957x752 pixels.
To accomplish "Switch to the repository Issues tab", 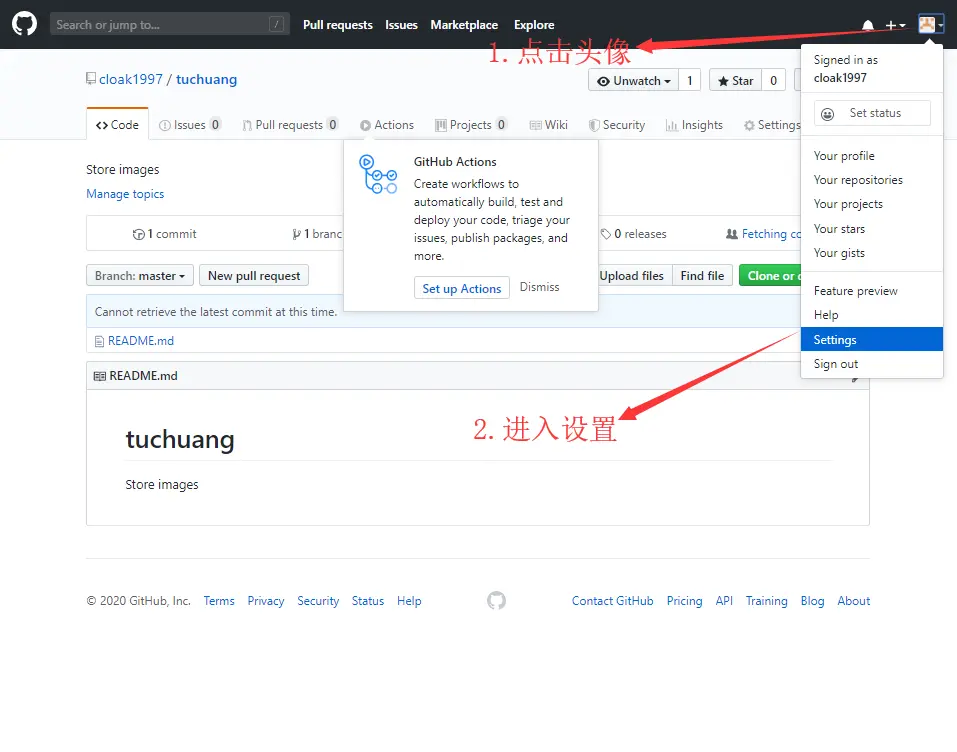I will (190, 125).
